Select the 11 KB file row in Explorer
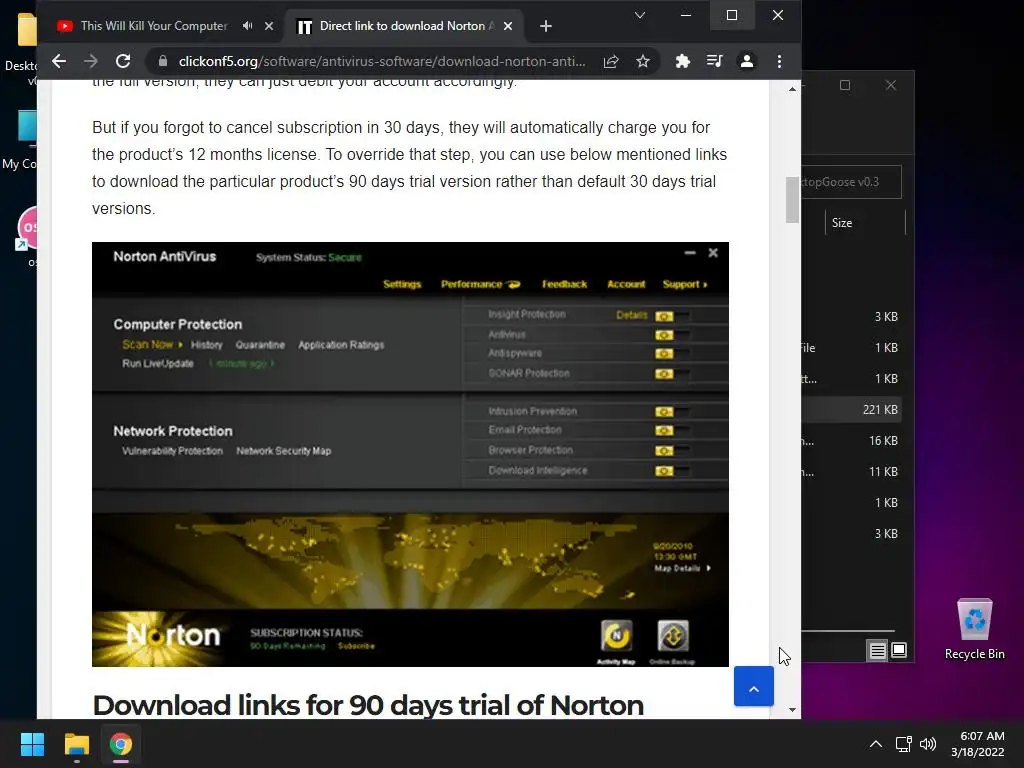This screenshot has width=1024, height=768. point(852,472)
